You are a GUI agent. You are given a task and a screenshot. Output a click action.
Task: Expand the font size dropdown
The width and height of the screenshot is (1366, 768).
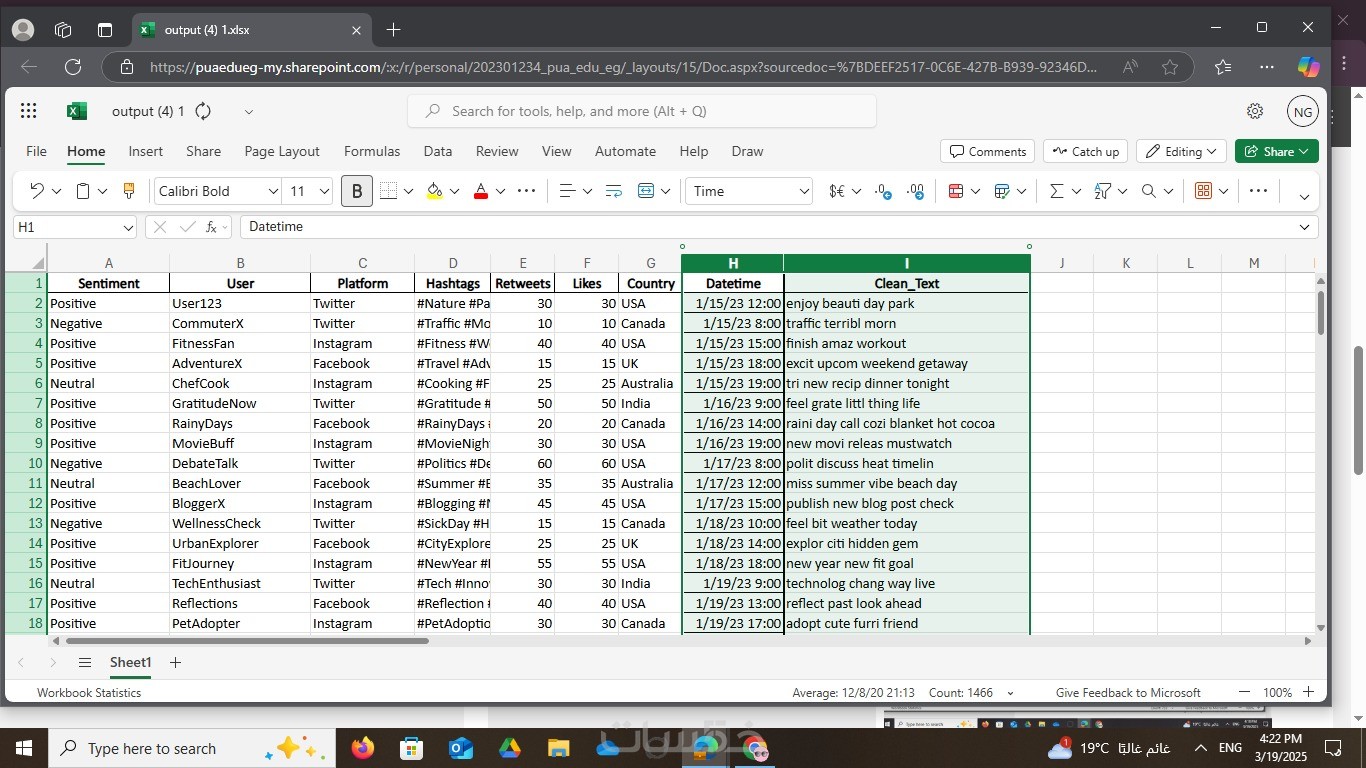tap(324, 191)
